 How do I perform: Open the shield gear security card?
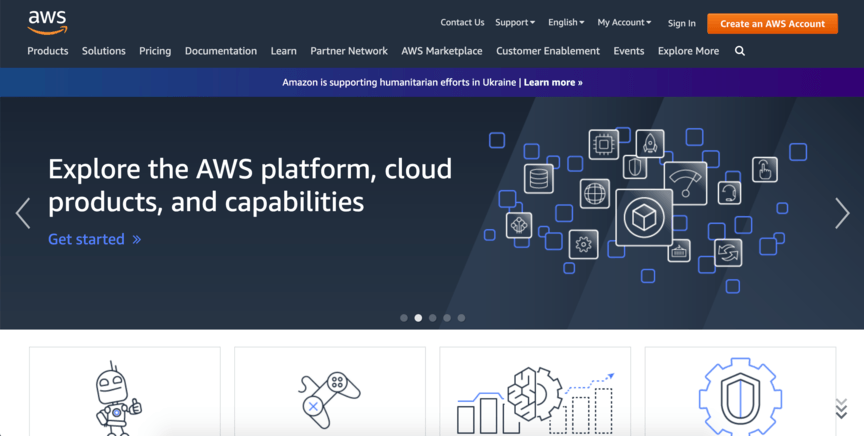(740, 391)
